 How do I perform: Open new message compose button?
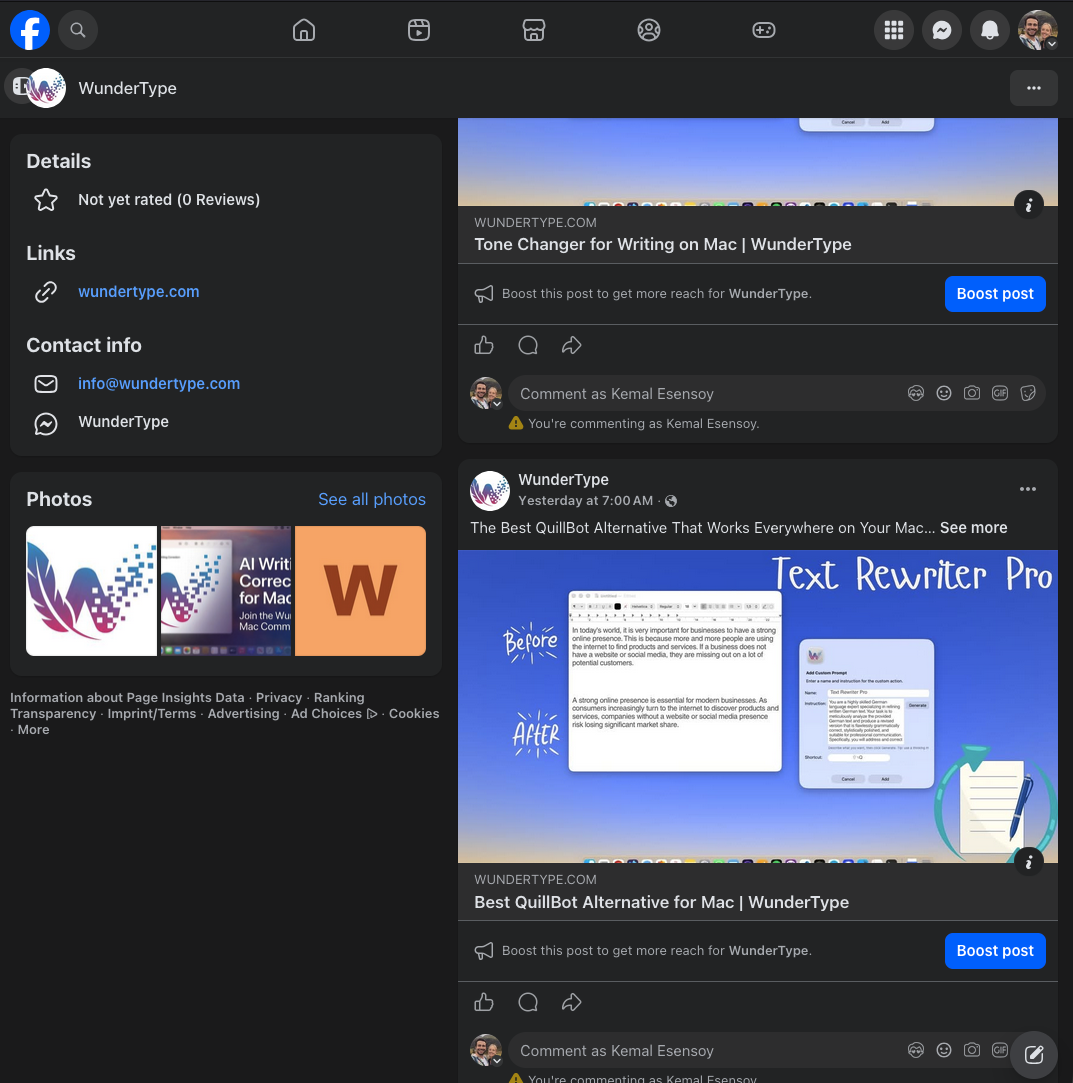tap(1034, 1054)
